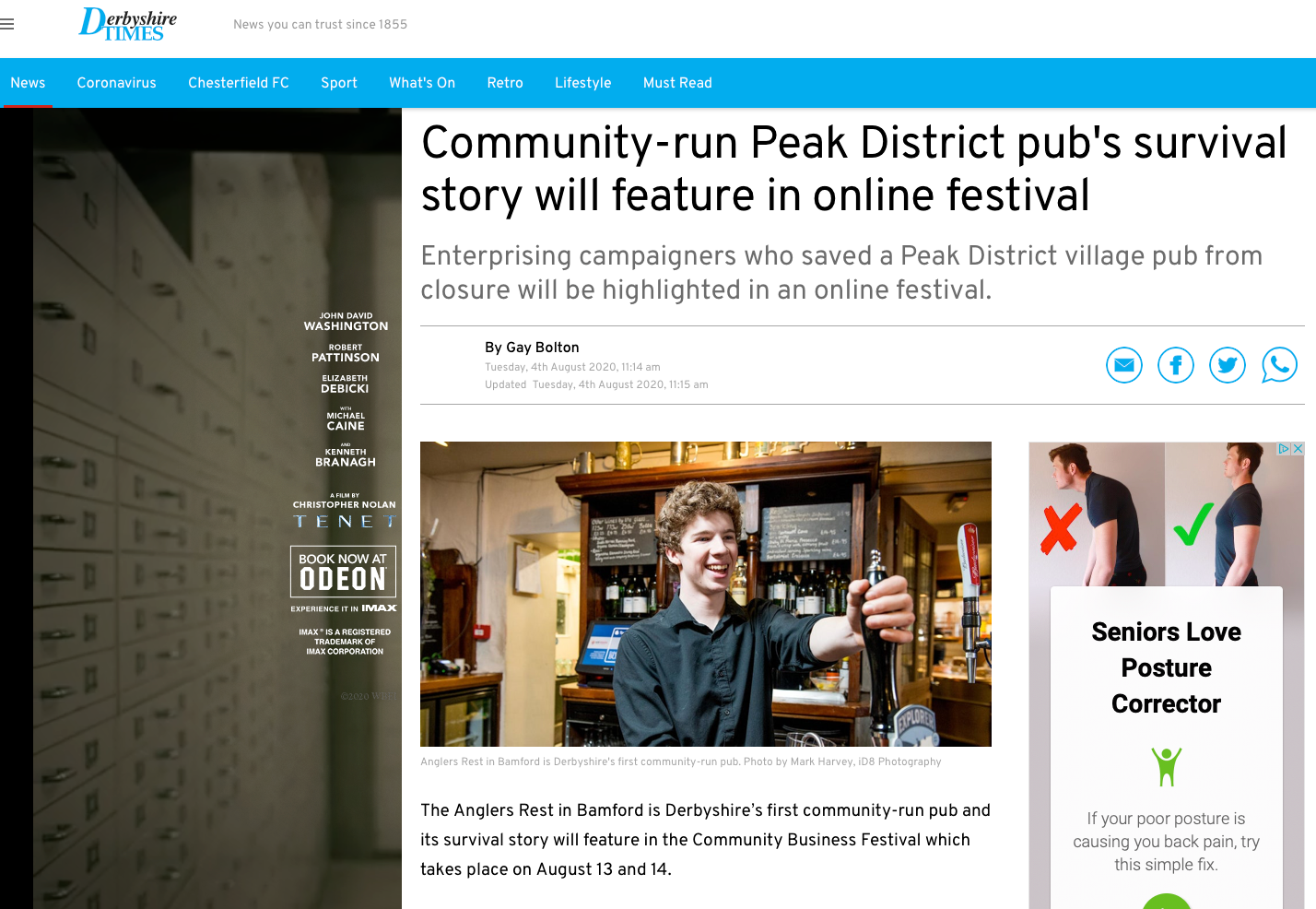Go to Coronavirus section
This screenshot has height=909, width=1316.
pos(116,83)
